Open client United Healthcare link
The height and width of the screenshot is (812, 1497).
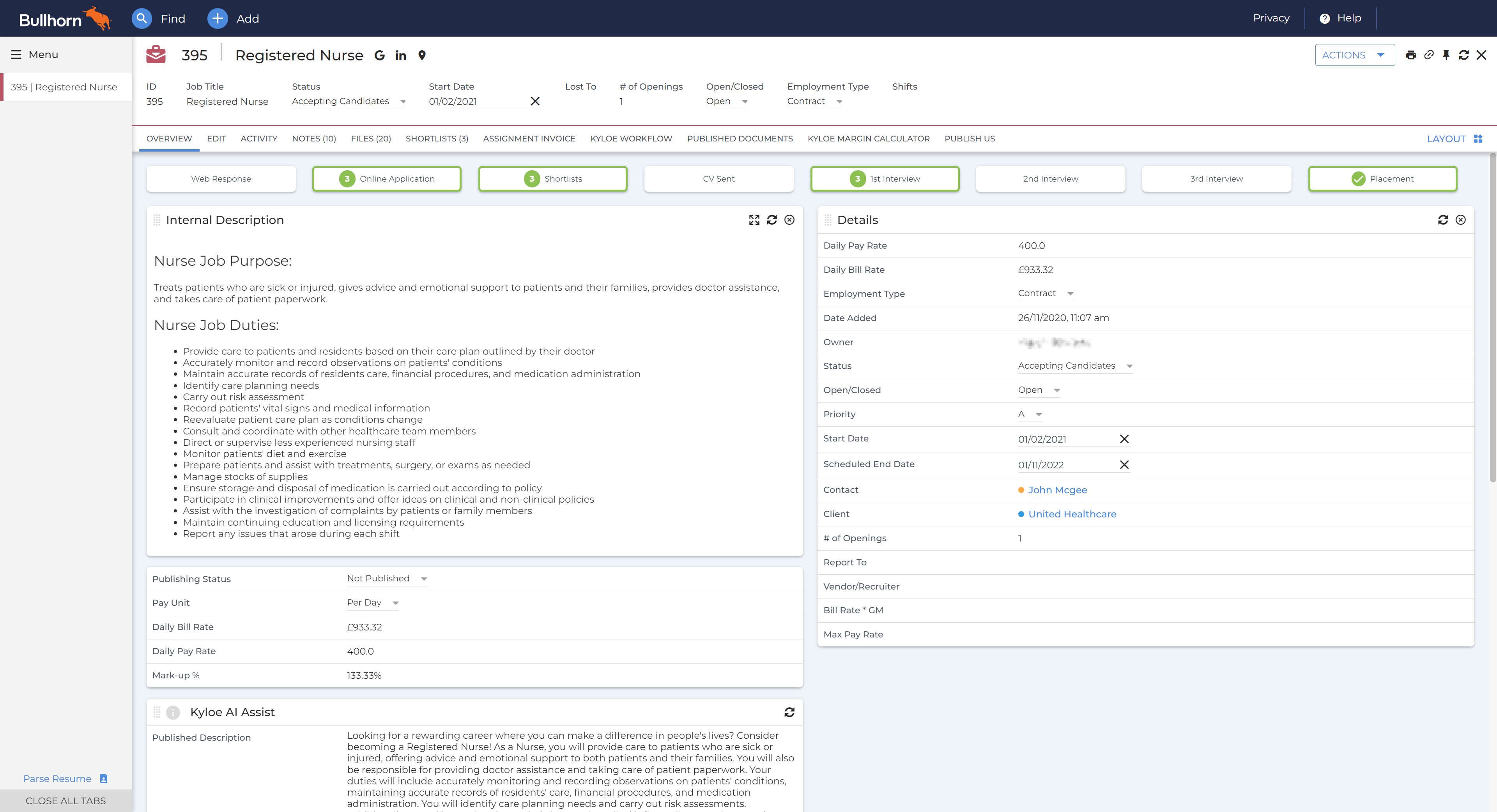1072,514
